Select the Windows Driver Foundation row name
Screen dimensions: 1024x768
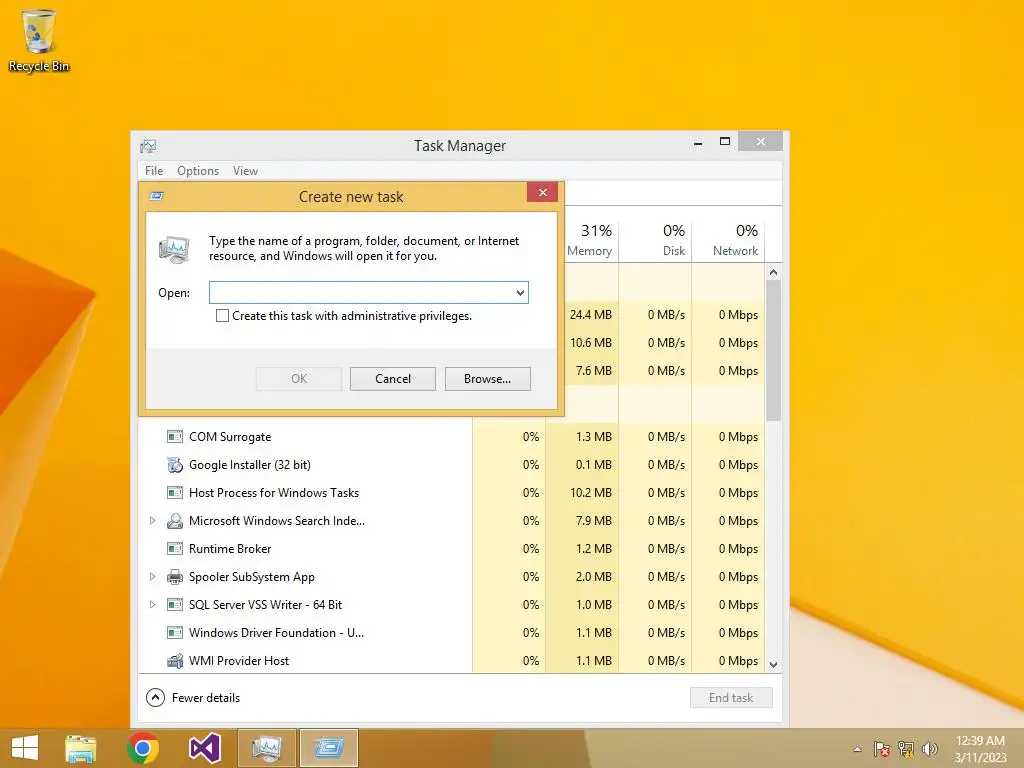pos(276,633)
